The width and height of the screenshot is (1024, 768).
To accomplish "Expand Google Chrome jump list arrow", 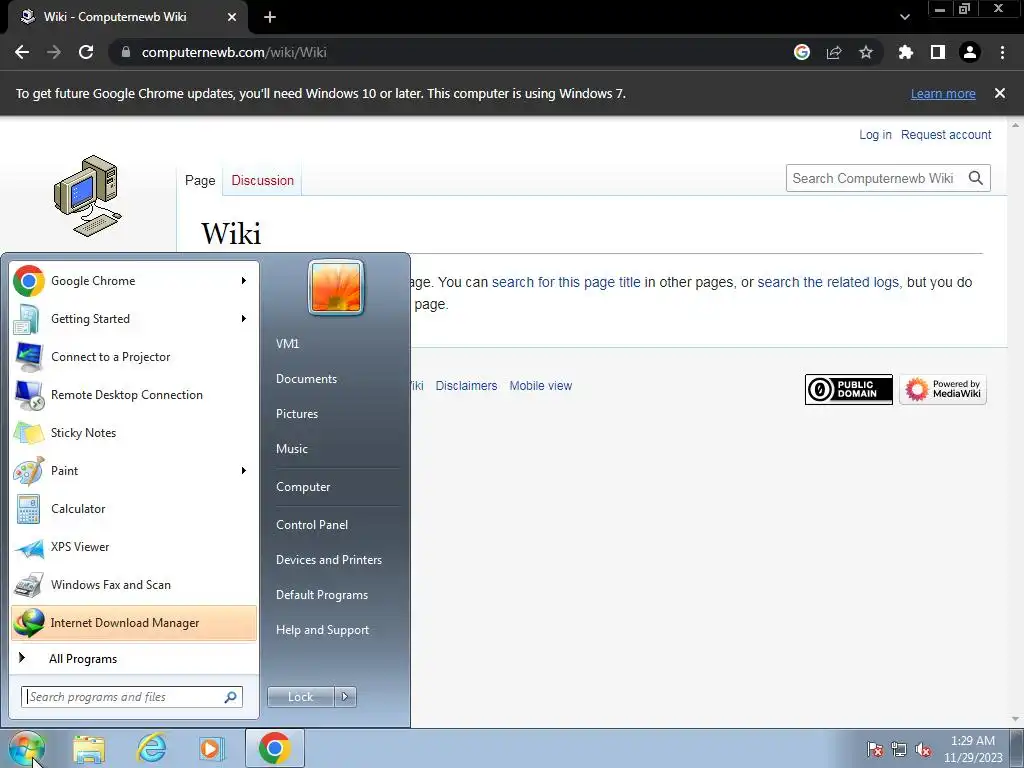I will tap(244, 281).
